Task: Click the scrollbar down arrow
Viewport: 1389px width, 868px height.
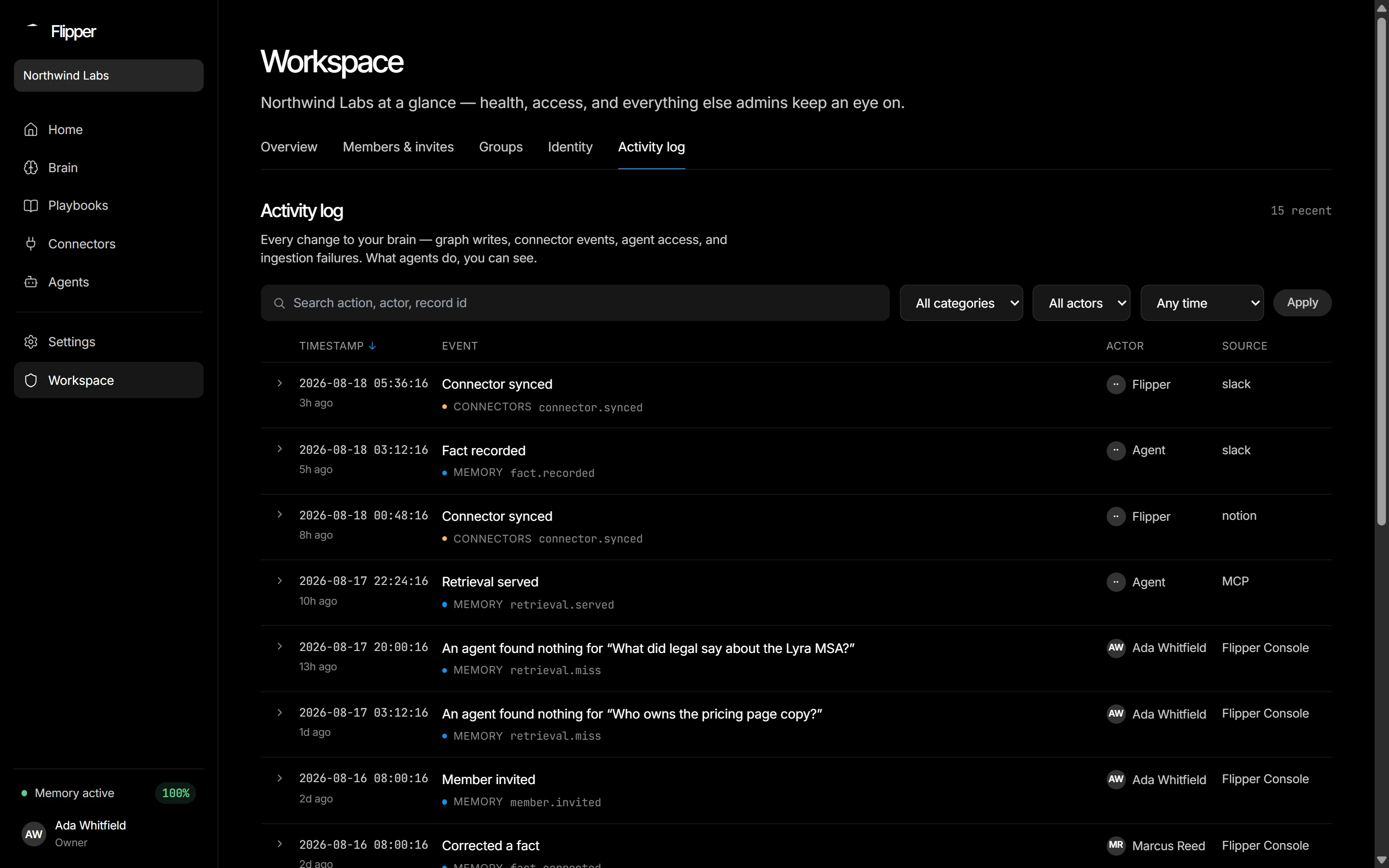Action: (x=1382, y=860)
